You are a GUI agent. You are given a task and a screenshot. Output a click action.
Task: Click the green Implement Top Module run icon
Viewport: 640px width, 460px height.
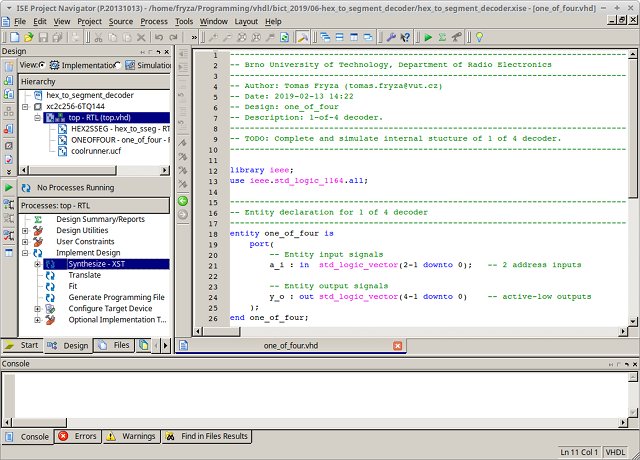coord(429,37)
